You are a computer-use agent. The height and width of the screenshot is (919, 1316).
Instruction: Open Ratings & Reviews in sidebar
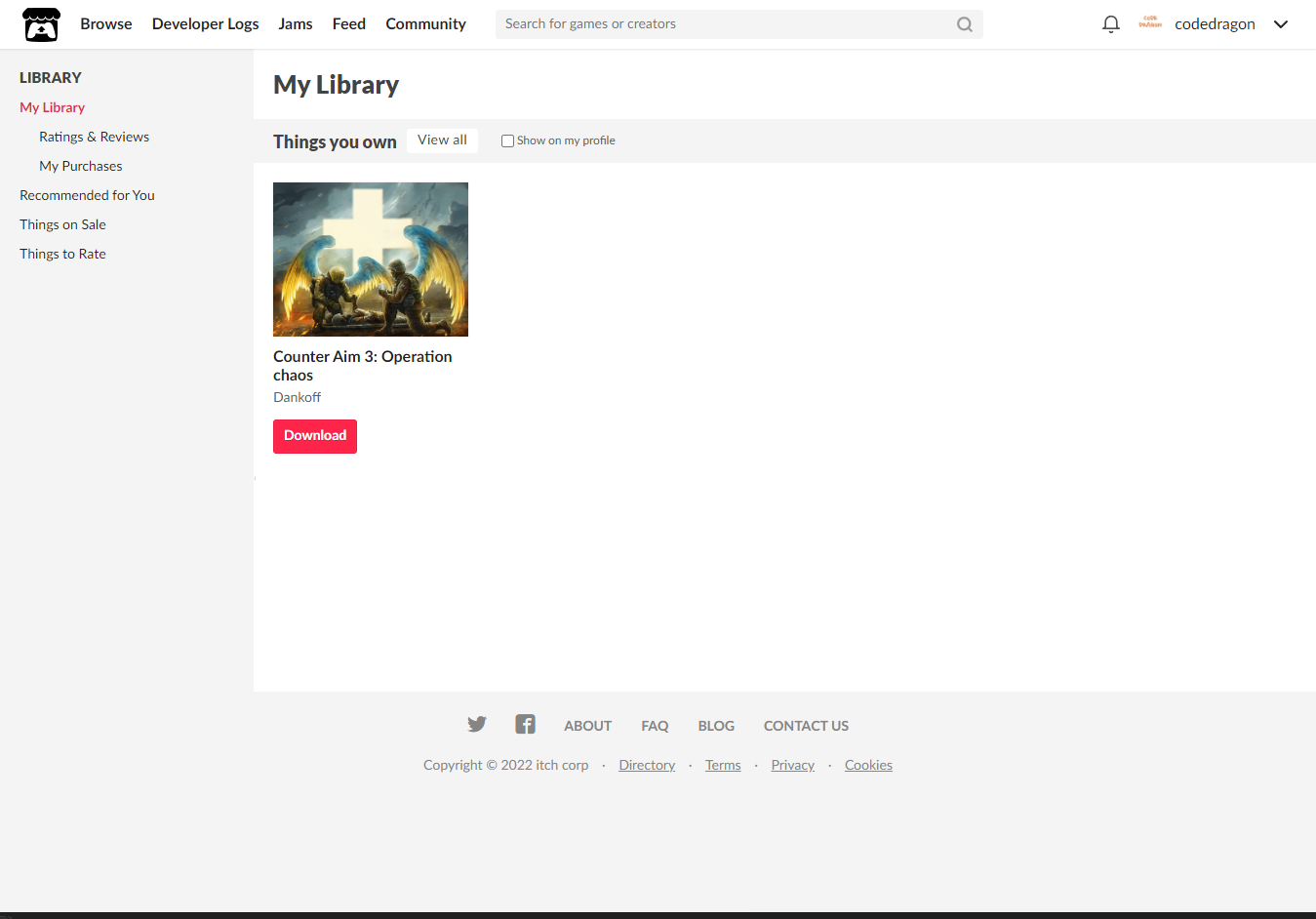[94, 137]
